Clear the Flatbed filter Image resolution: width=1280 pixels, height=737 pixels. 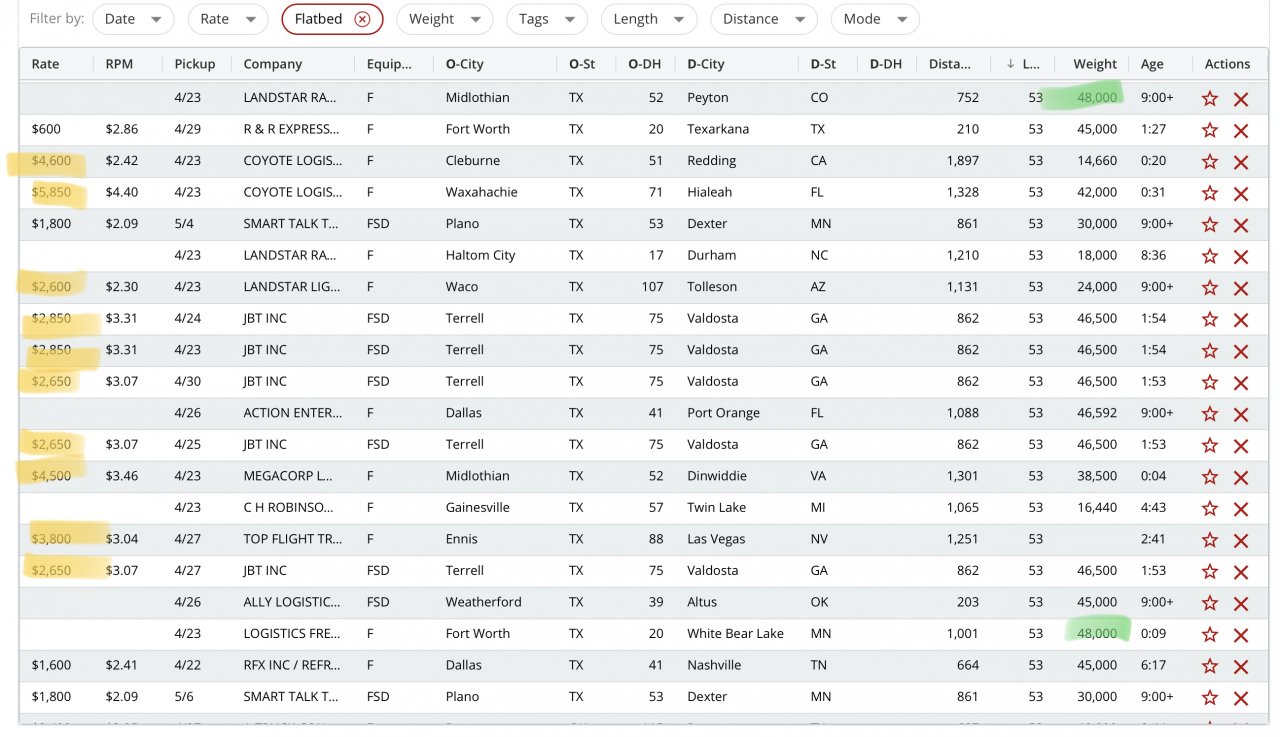[x=362, y=19]
